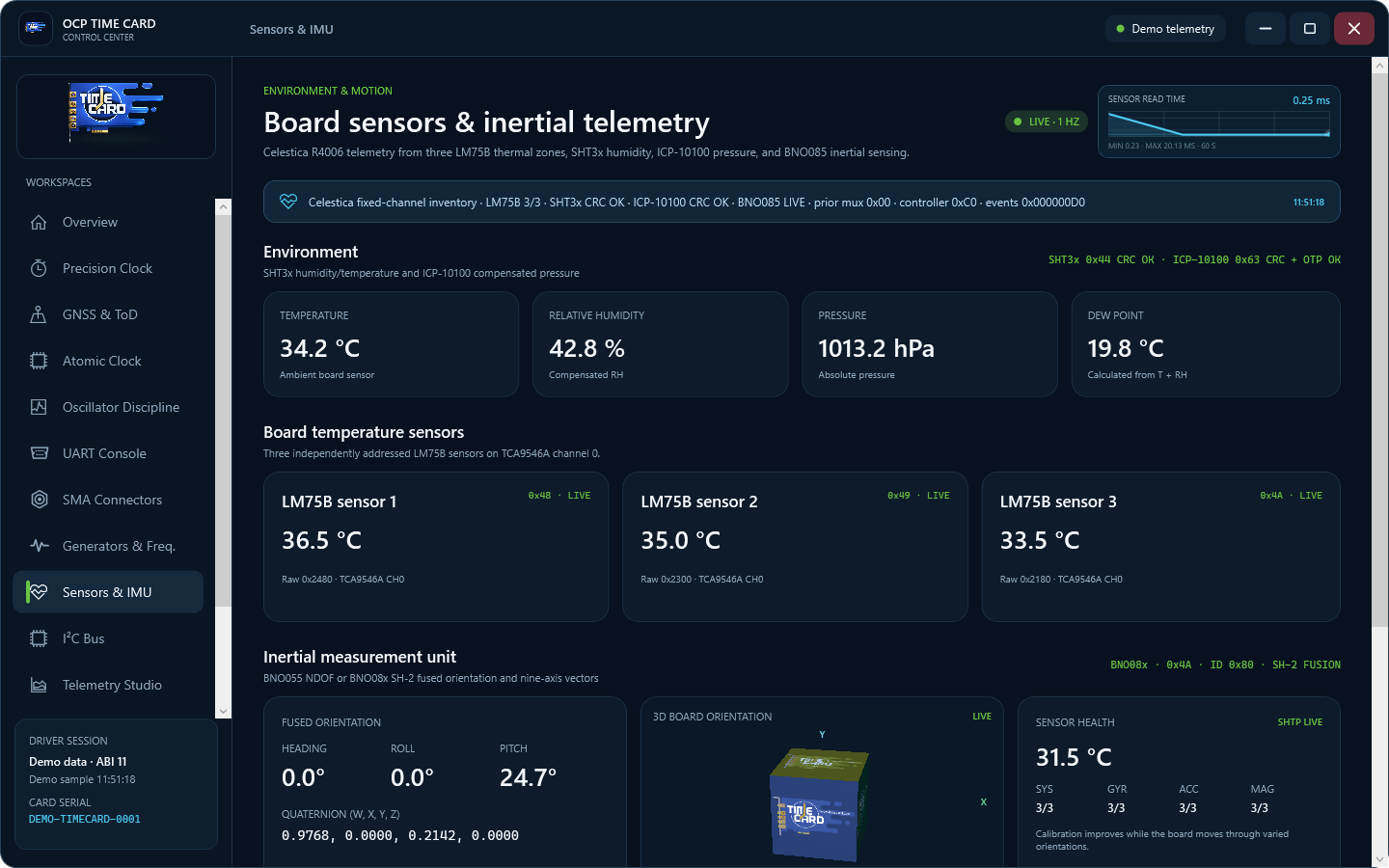Click the main page scrollbar up arrow
The image size is (1389, 868).
click(1379, 66)
